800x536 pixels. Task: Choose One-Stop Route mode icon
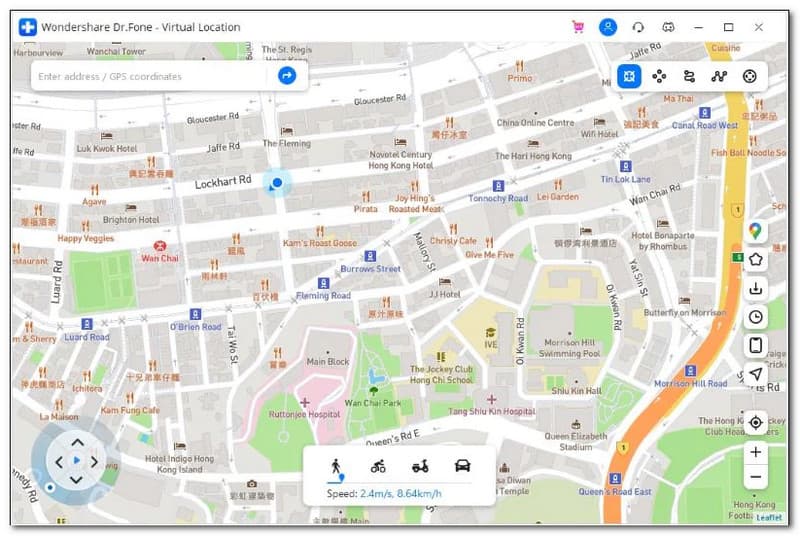pyautogui.click(x=689, y=76)
